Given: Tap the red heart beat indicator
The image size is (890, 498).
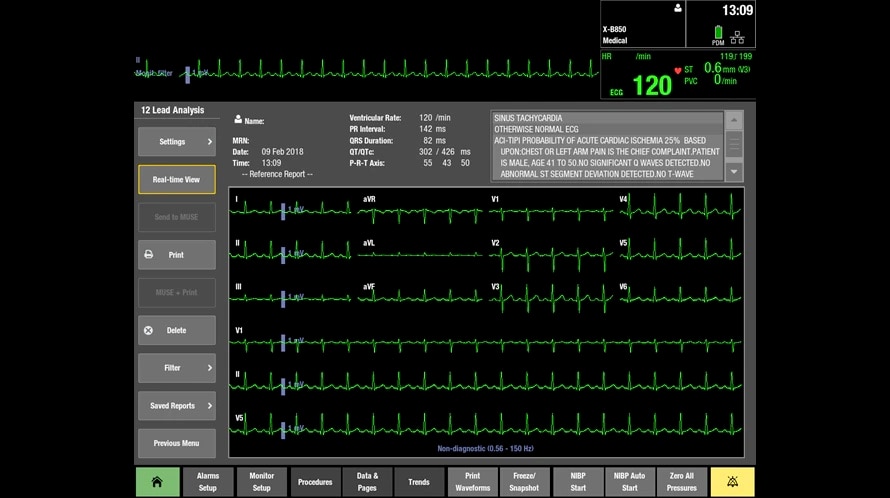Looking at the screenshot, I should 677,70.
